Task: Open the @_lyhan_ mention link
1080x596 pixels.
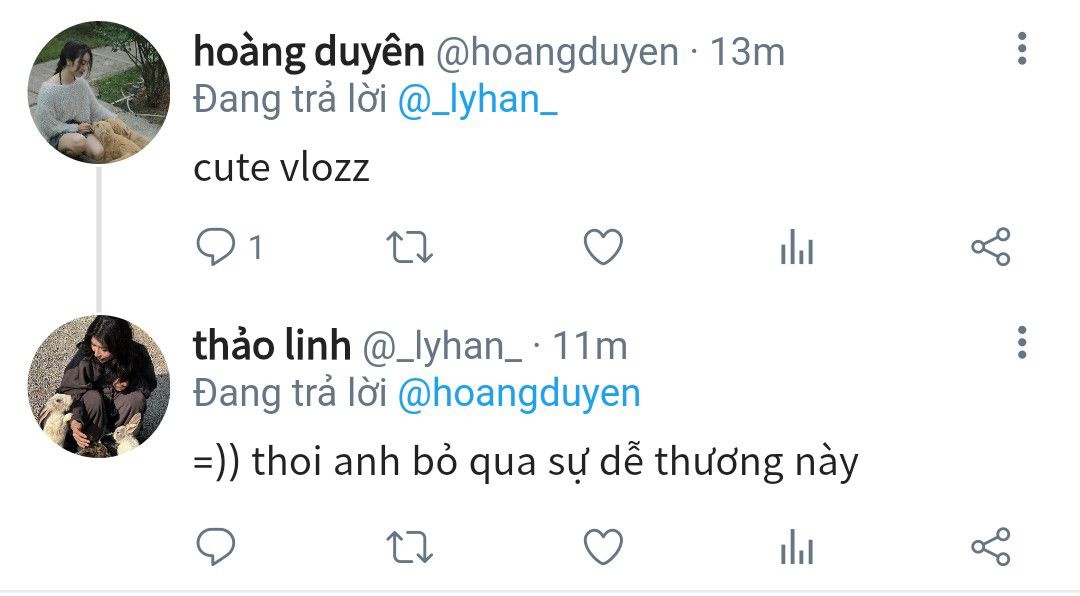Action: tap(477, 101)
